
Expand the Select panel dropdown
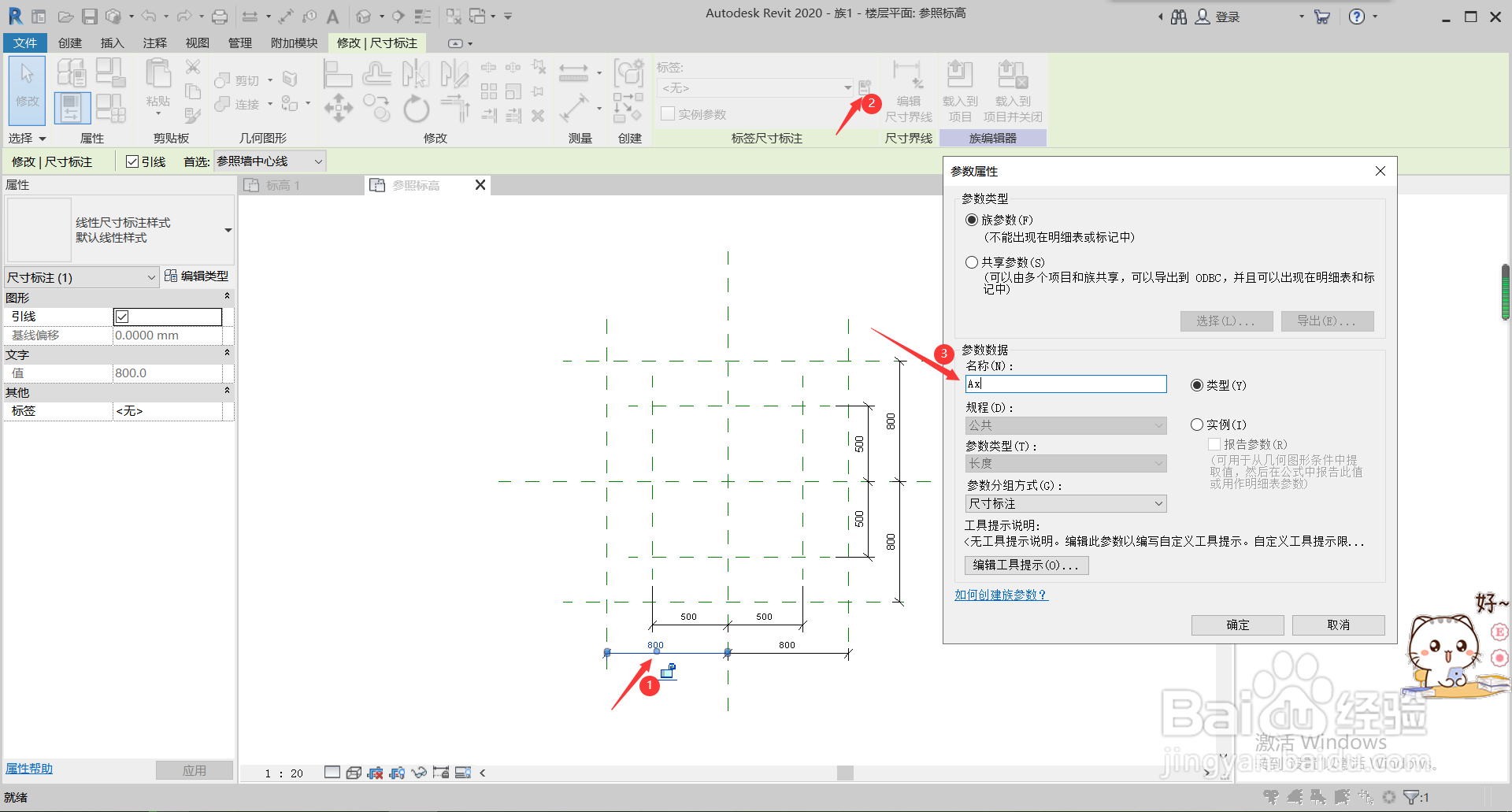(x=28, y=138)
